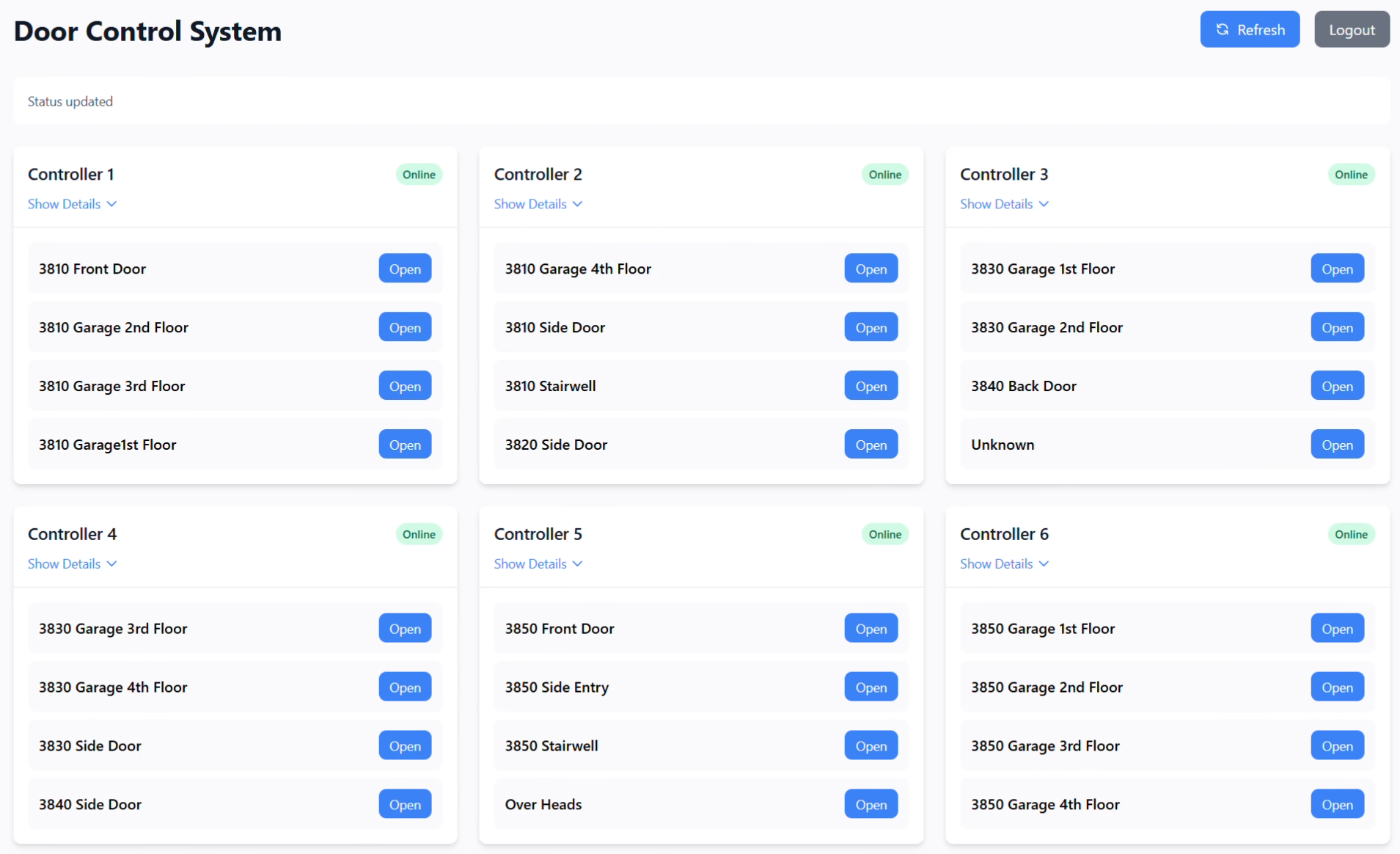Show details for Controller 5
The width and height of the screenshot is (1400, 854).
(x=538, y=563)
